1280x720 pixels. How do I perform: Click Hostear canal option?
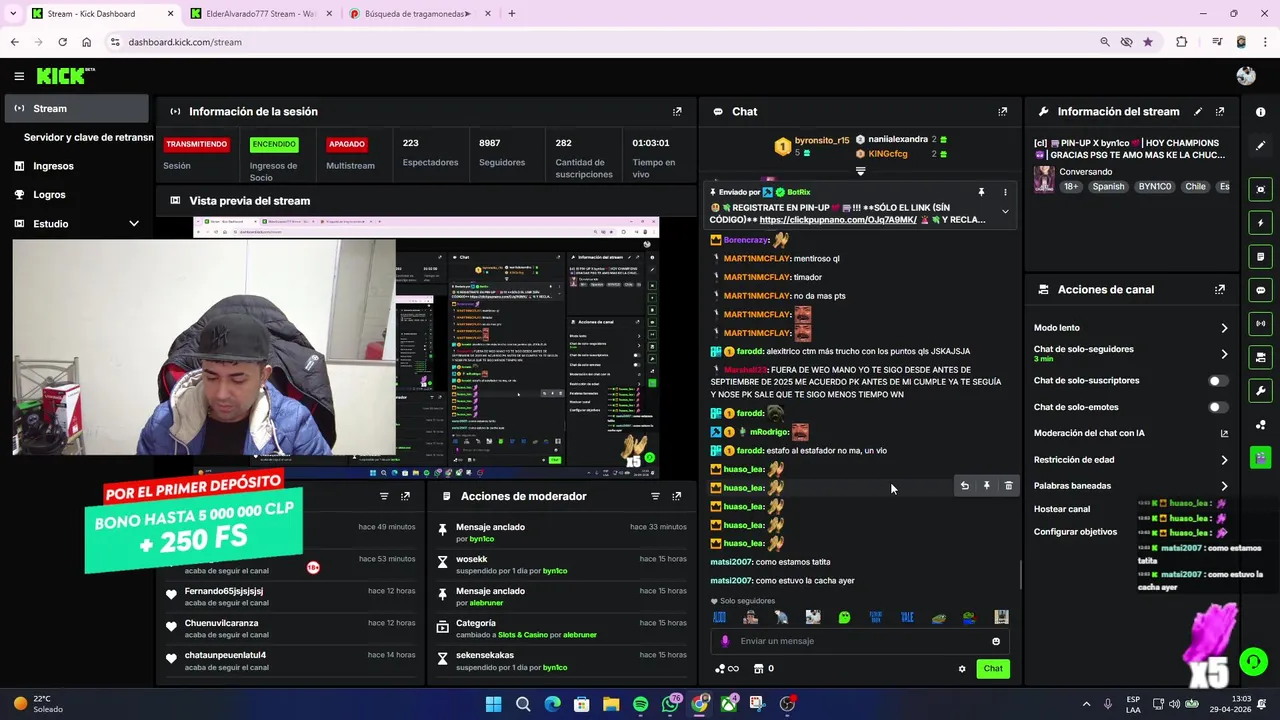[1062, 509]
